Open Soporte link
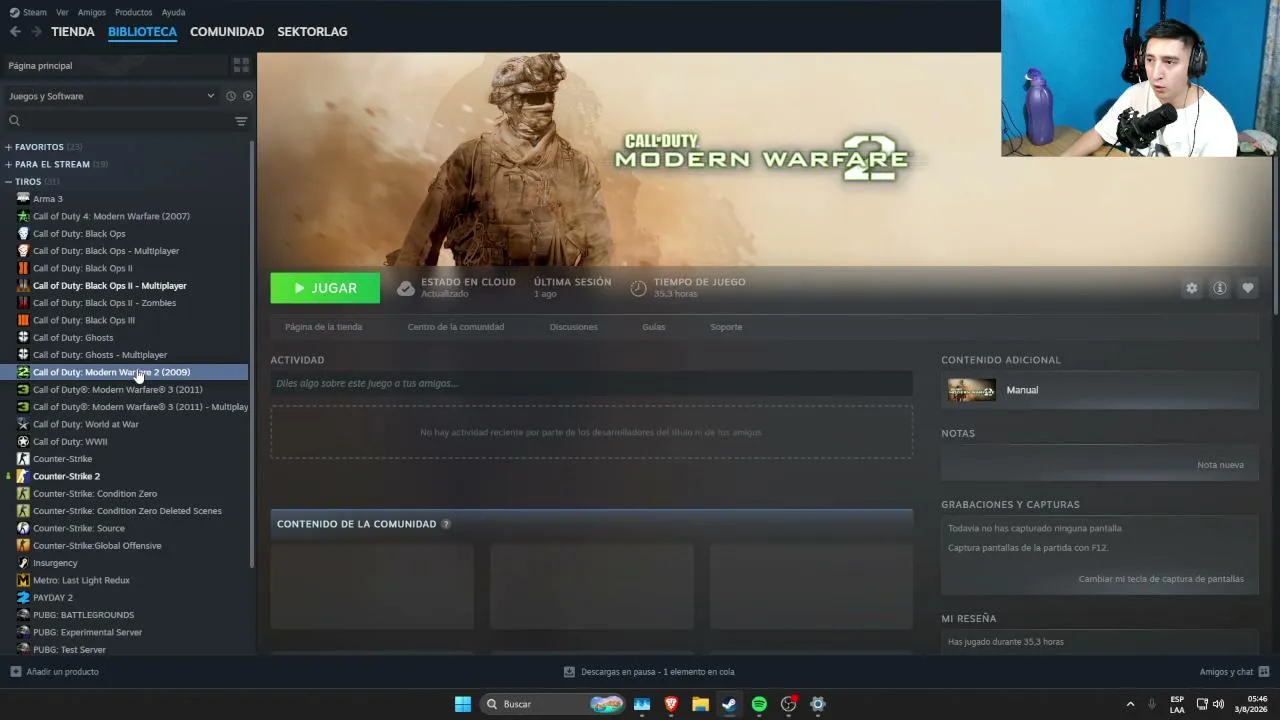 pyautogui.click(x=726, y=327)
